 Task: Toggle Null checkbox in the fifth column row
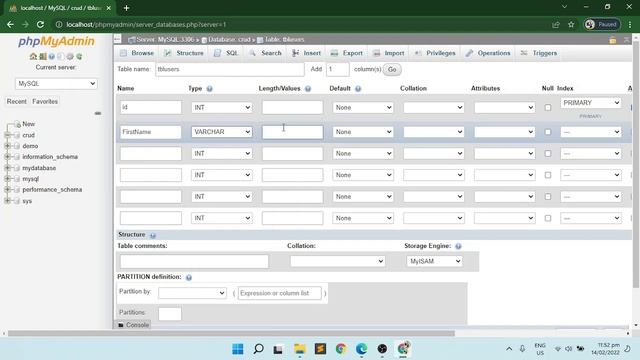(x=548, y=197)
